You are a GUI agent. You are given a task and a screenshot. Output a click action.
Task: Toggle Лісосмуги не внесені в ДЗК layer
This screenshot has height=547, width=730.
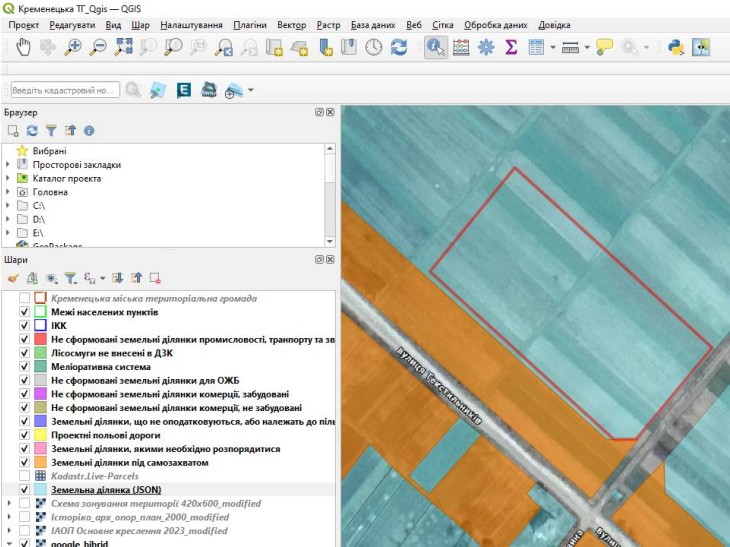24,353
